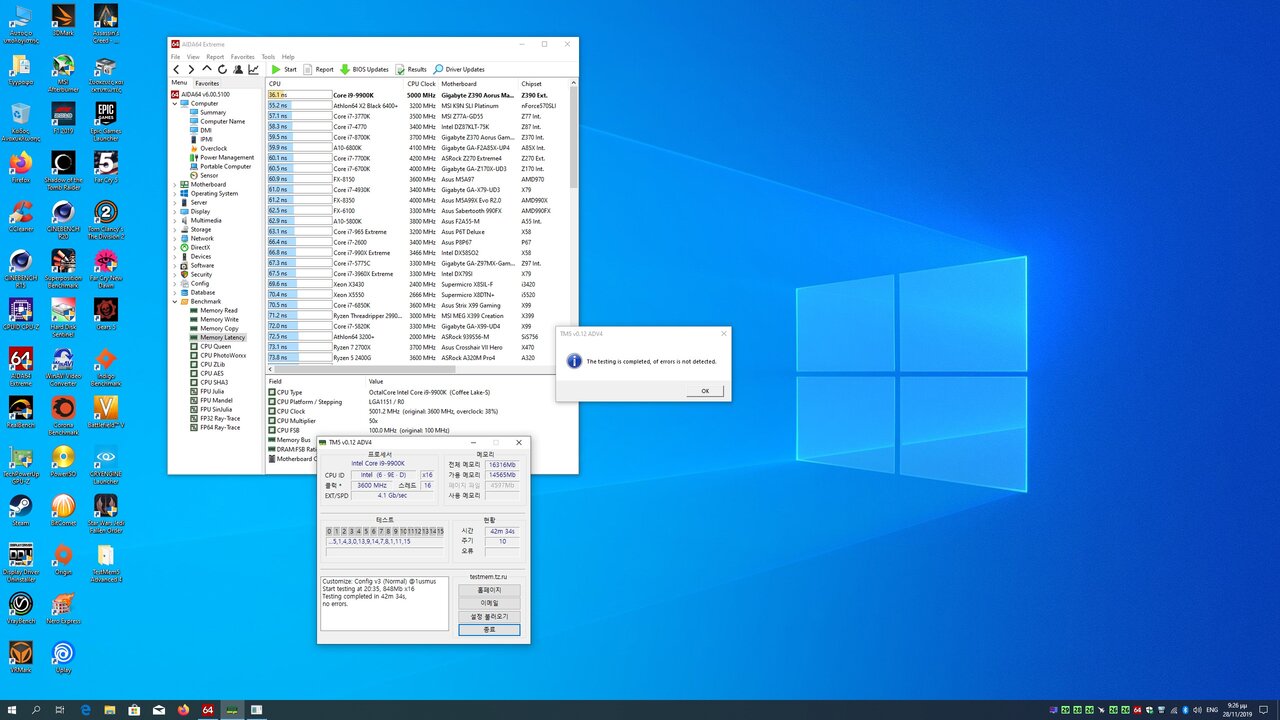Click the AIDA64 up-level arrow icon
The image size is (1280, 720).
tap(207, 70)
